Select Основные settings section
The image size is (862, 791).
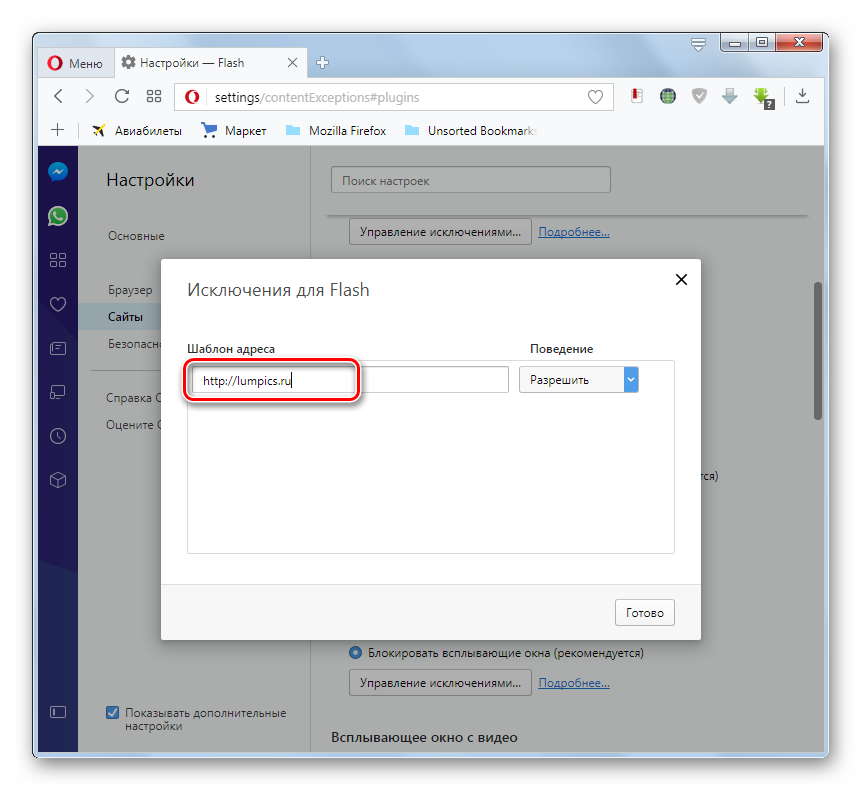(x=136, y=236)
